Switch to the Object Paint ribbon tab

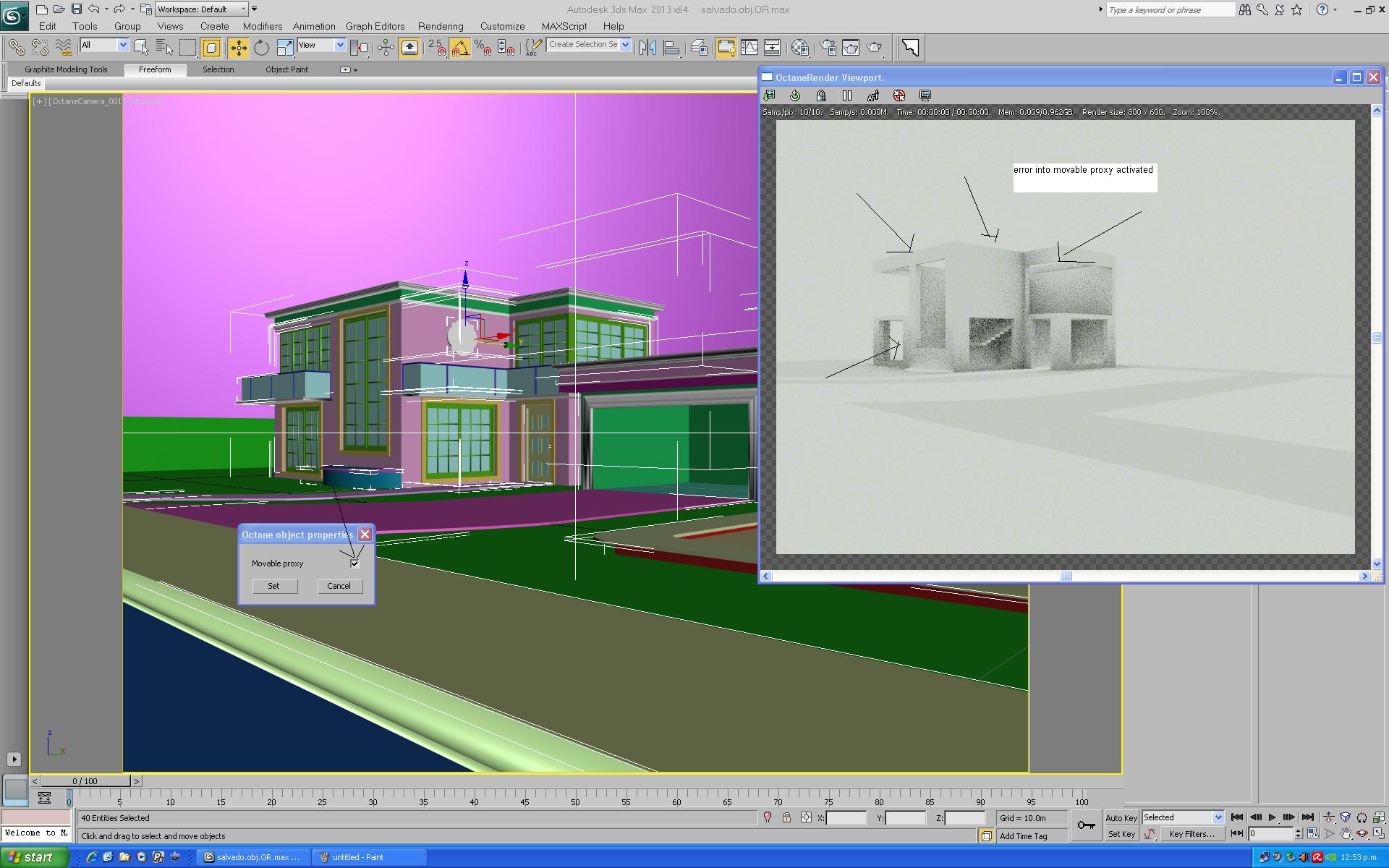(286, 69)
